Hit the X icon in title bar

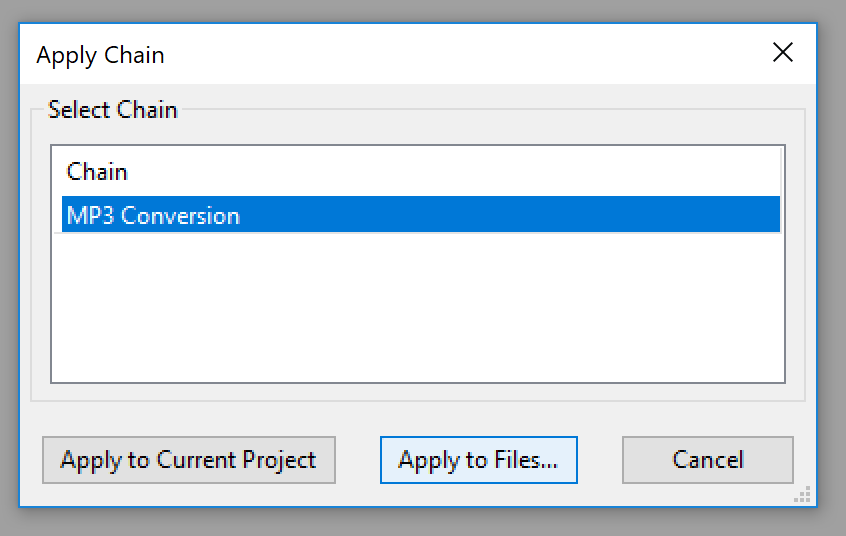click(x=783, y=53)
